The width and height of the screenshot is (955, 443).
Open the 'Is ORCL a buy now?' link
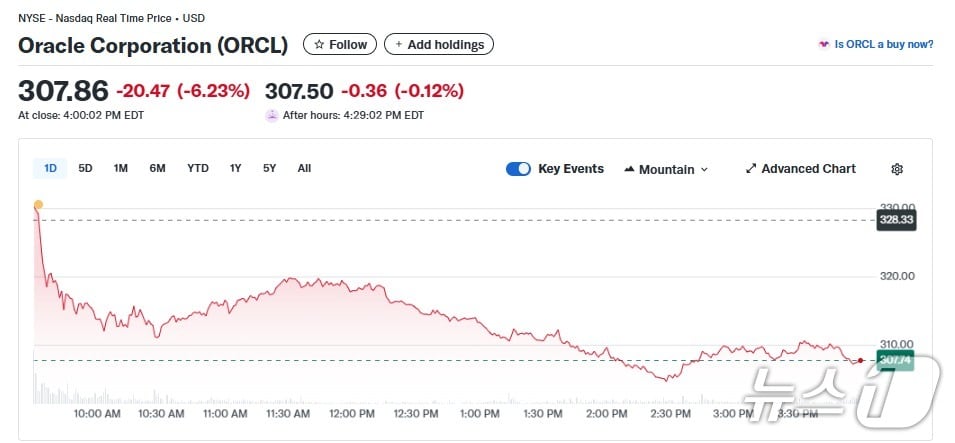click(884, 45)
